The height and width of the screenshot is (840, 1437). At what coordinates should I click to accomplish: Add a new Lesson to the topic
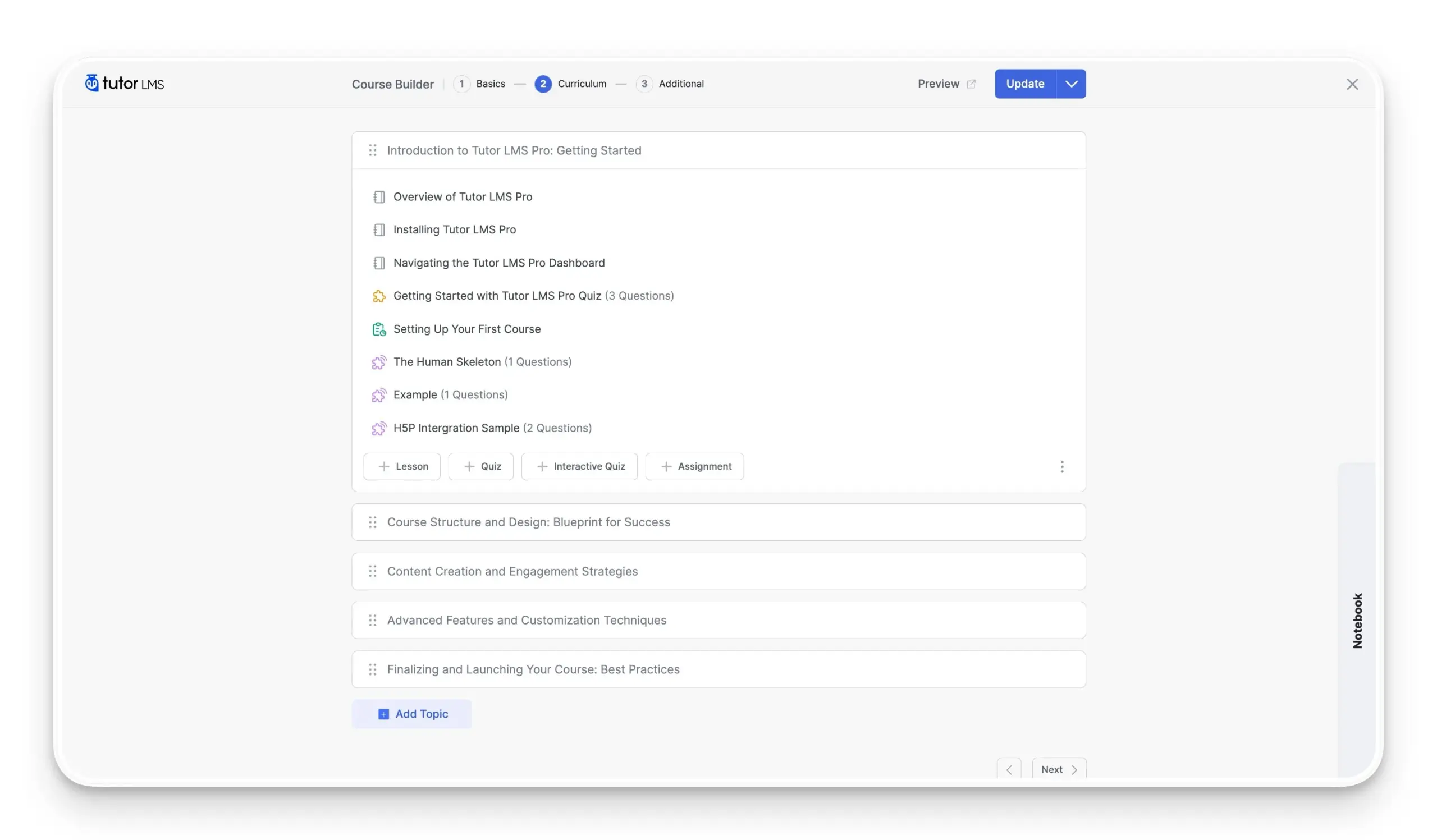(x=402, y=466)
